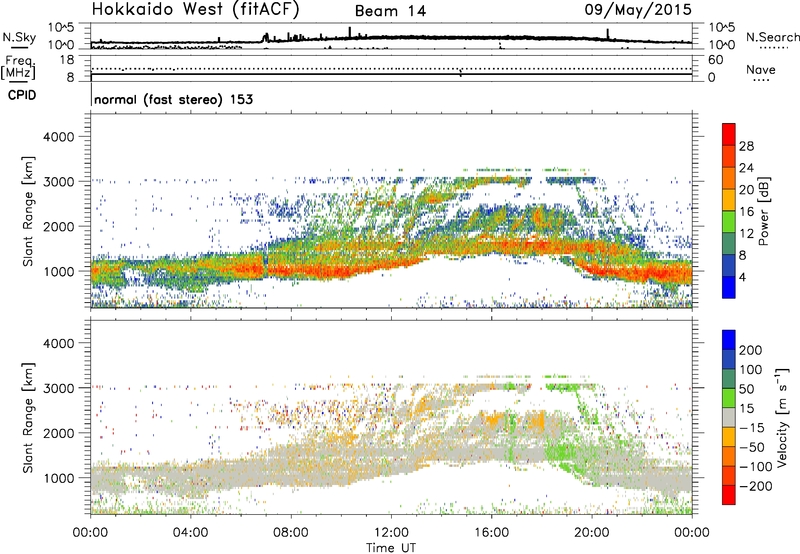
Task: Click the 'Power [dB]' colorbar label
Action: point(763,211)
